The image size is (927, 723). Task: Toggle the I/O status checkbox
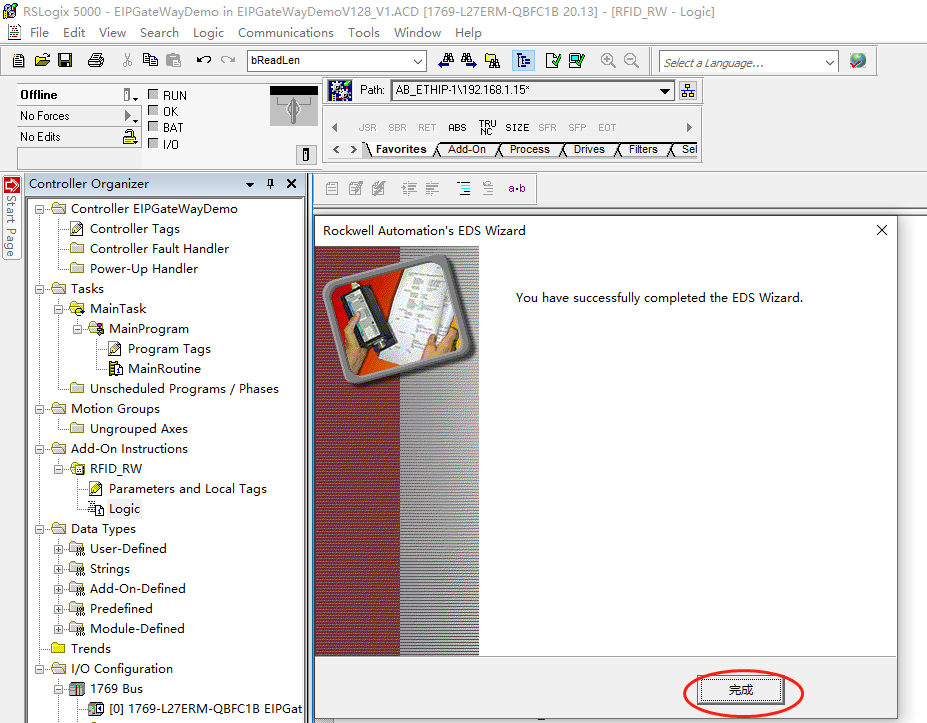pos(154,144)
